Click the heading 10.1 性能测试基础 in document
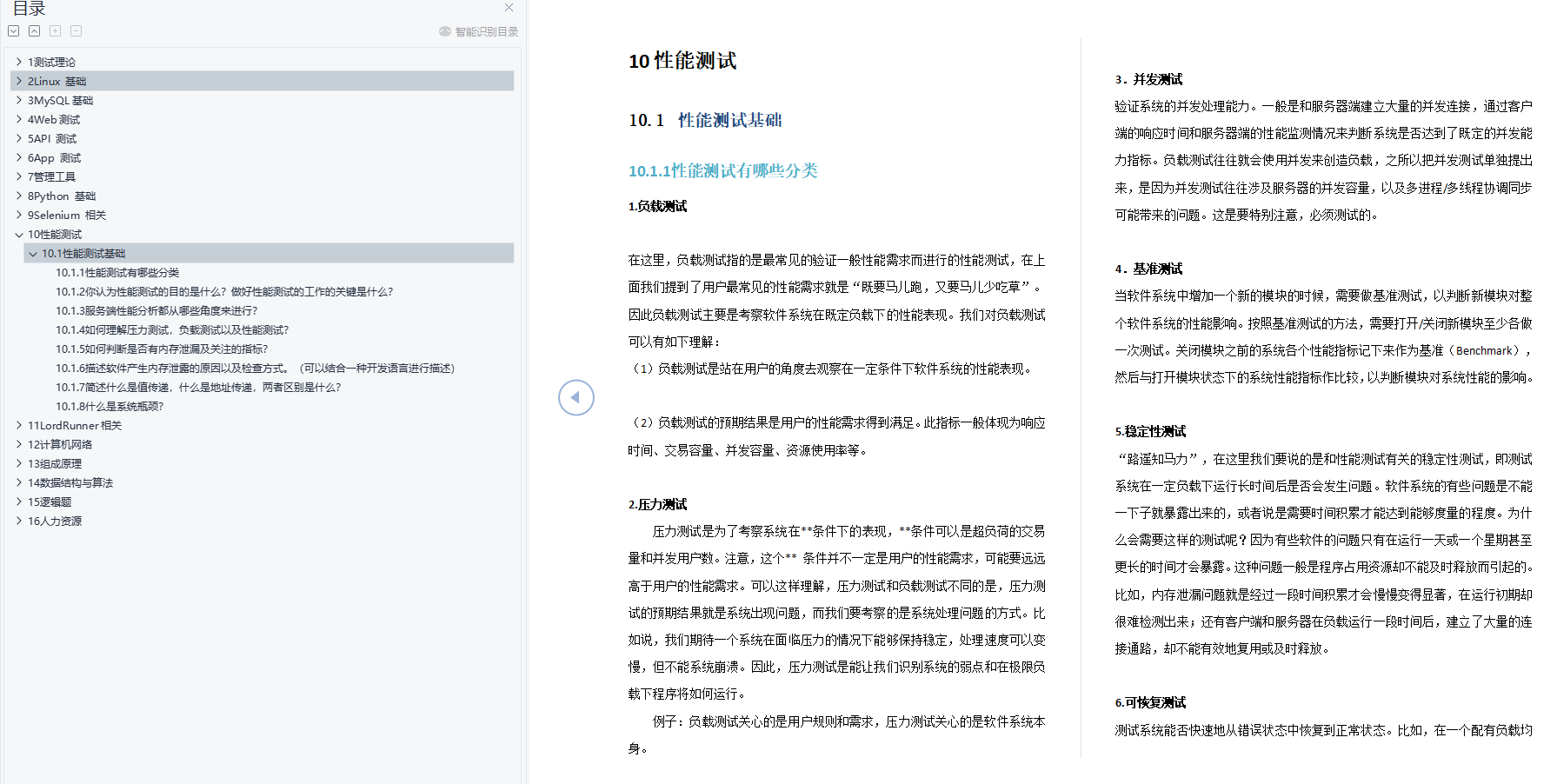1557x784 pixels. tap(705, 120)
